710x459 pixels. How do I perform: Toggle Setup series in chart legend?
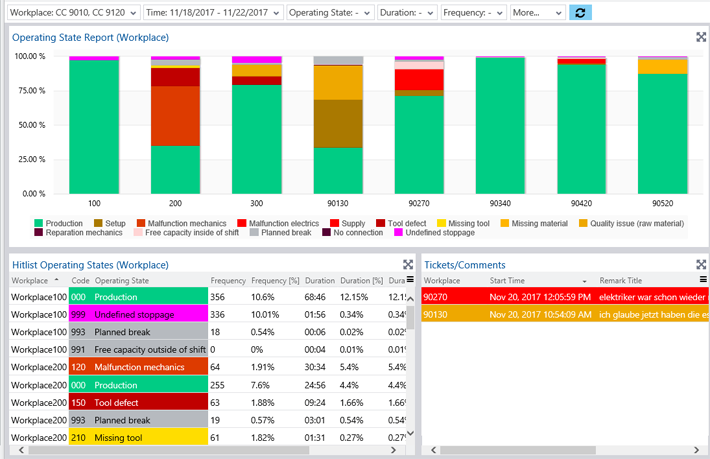(110, 223)
